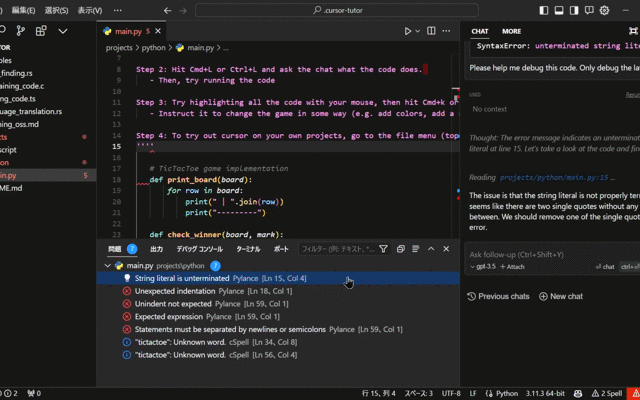Open Previous chats
Viewport: 640px width, 400px height.
[499, 296]
